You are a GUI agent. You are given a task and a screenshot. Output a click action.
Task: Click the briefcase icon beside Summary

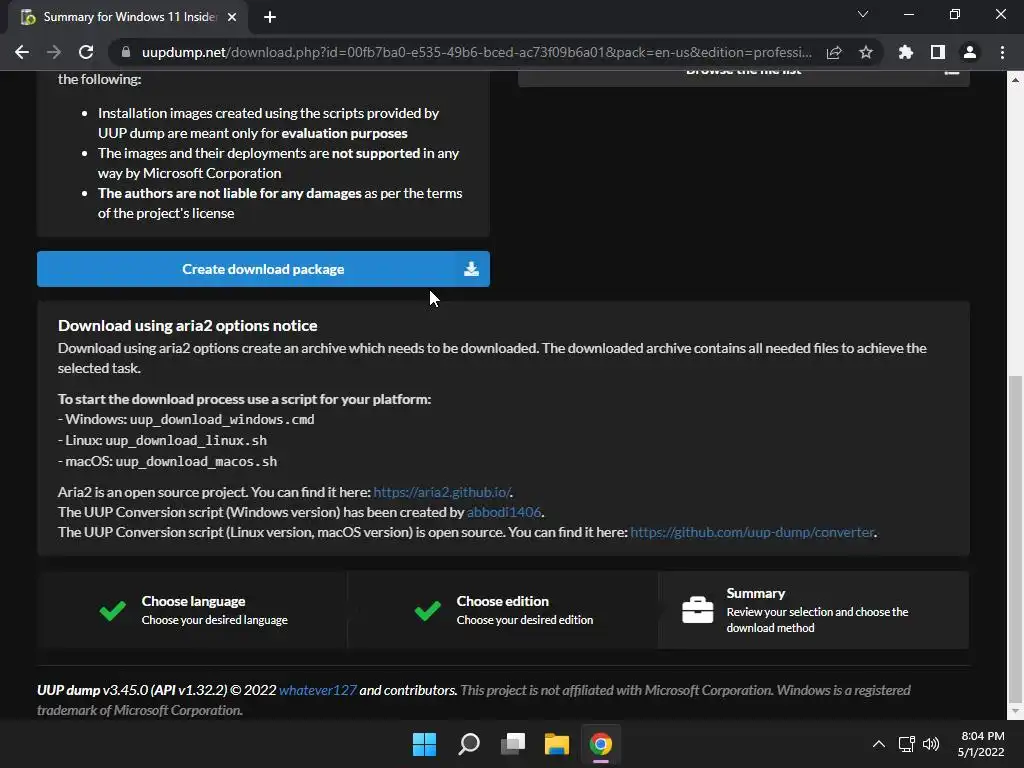tap(697, 610)
